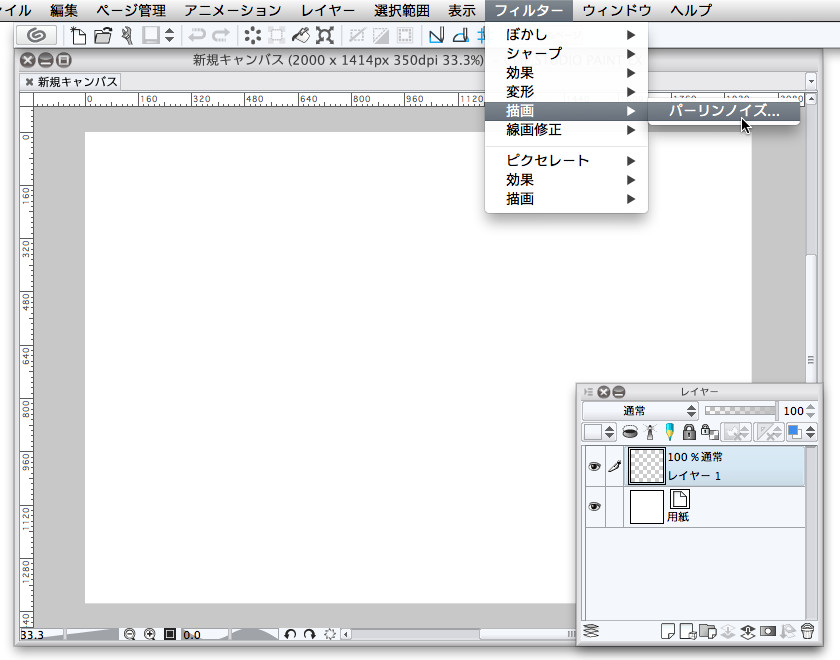Click the square-with-diagonal-line icon in toolbar
The width and height of the screenshot is (840, 660).
tap(357, 36)
